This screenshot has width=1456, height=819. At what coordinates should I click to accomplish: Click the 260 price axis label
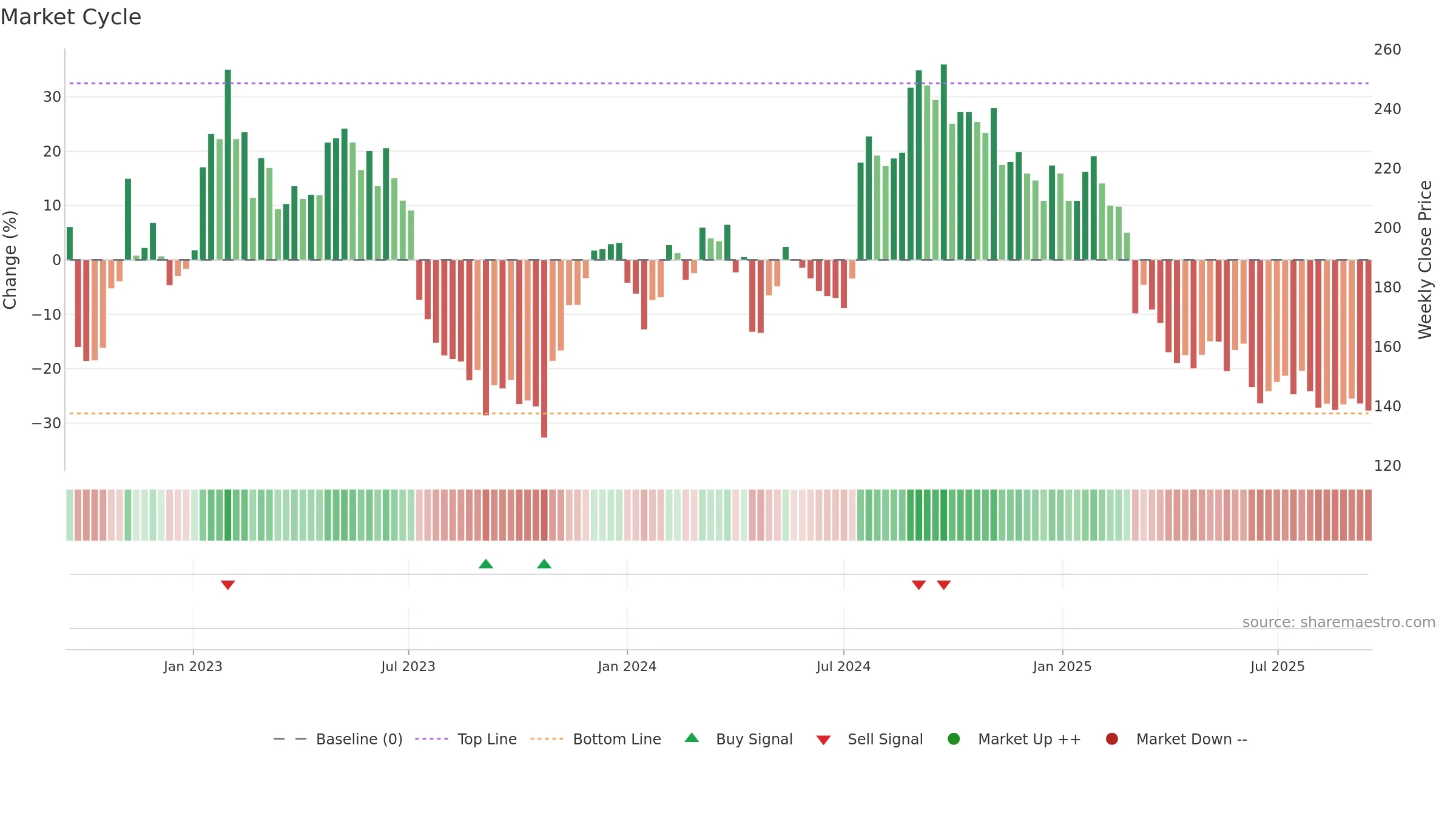1387,50
